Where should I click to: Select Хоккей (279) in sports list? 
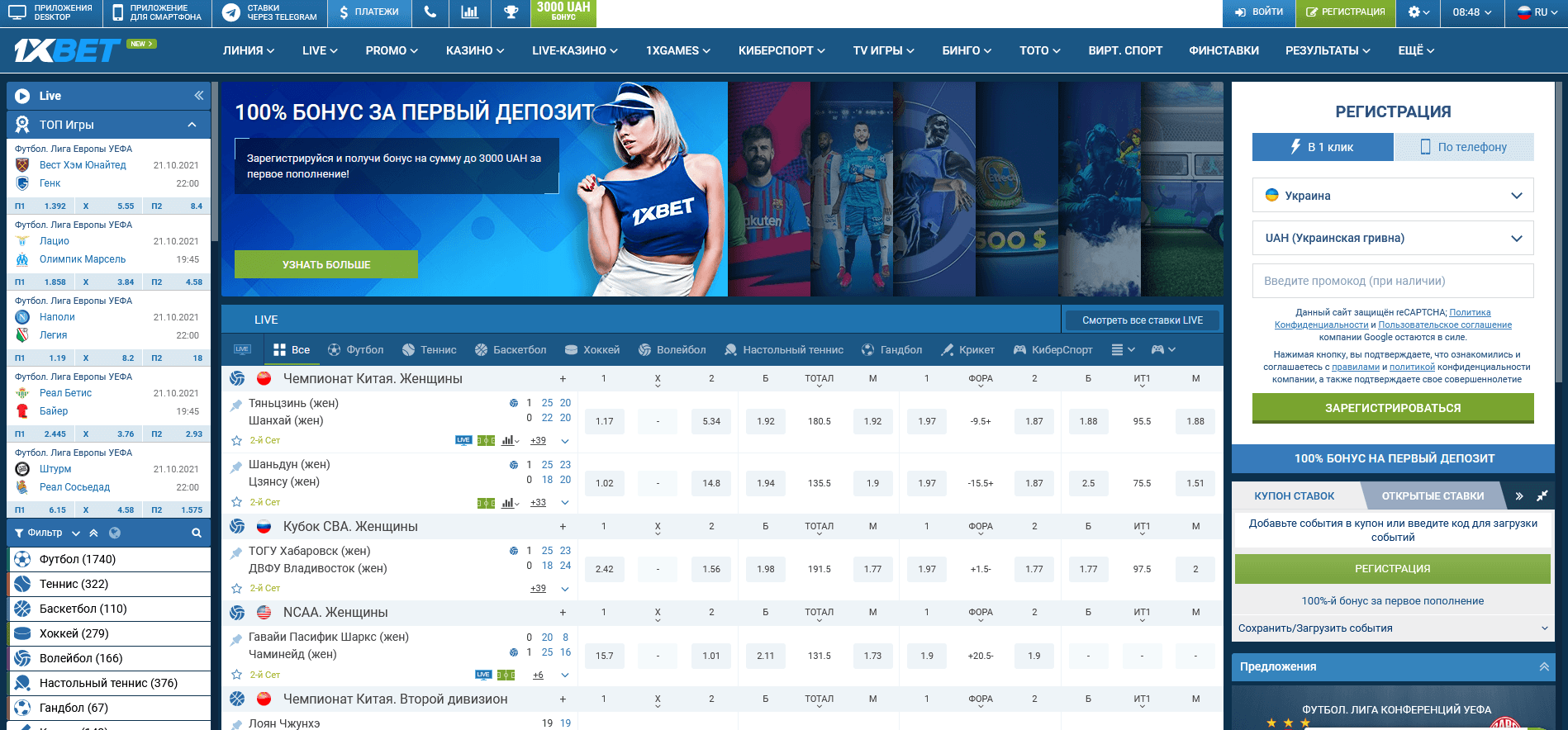pos(109,633)
